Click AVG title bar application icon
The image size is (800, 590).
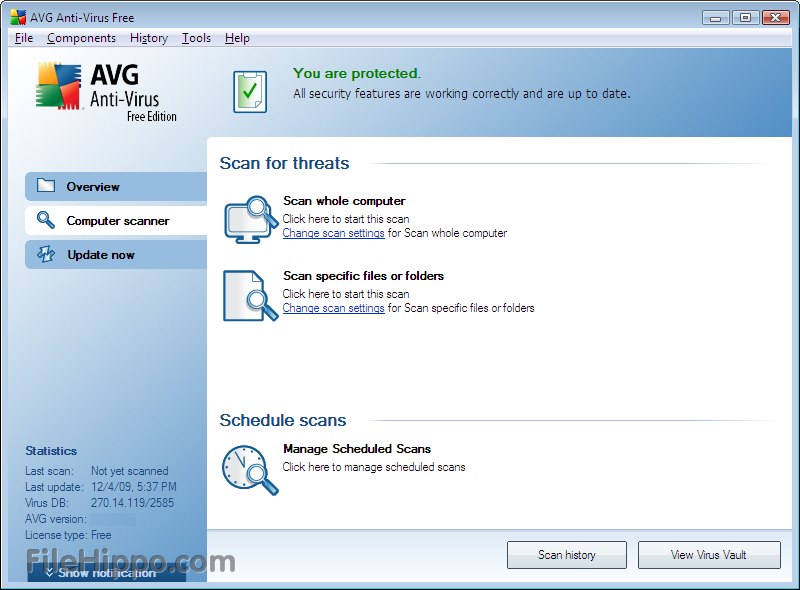pyautogui.click(x=18, y=17)
